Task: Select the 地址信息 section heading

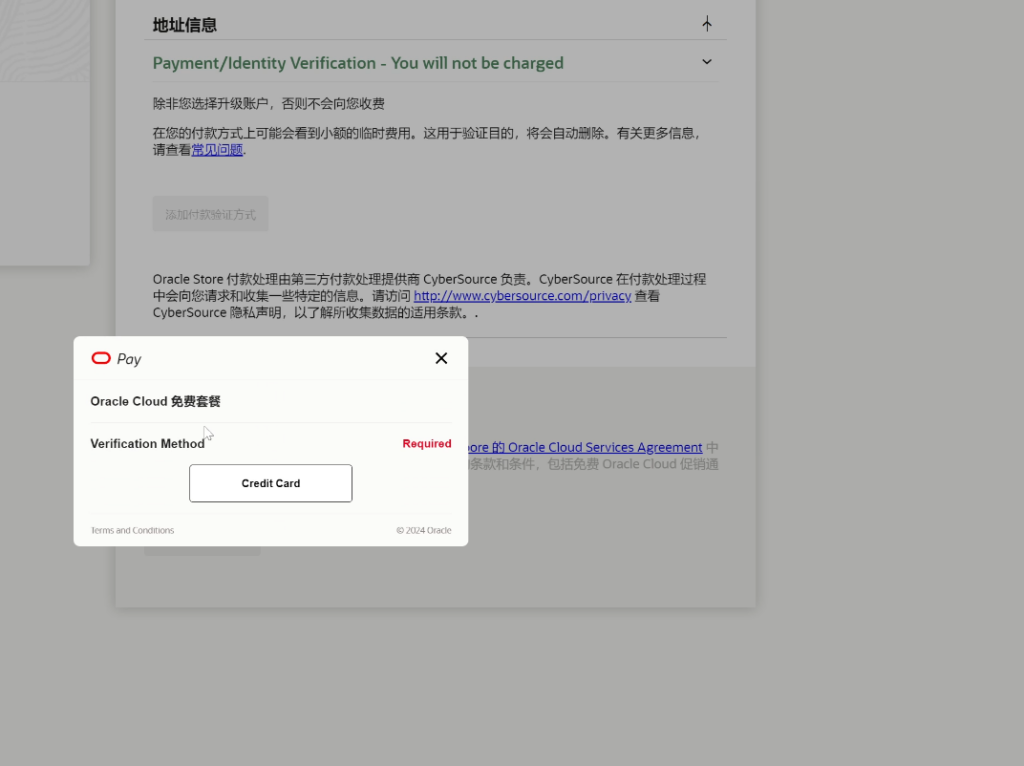Action: click(x=184, y=25)
